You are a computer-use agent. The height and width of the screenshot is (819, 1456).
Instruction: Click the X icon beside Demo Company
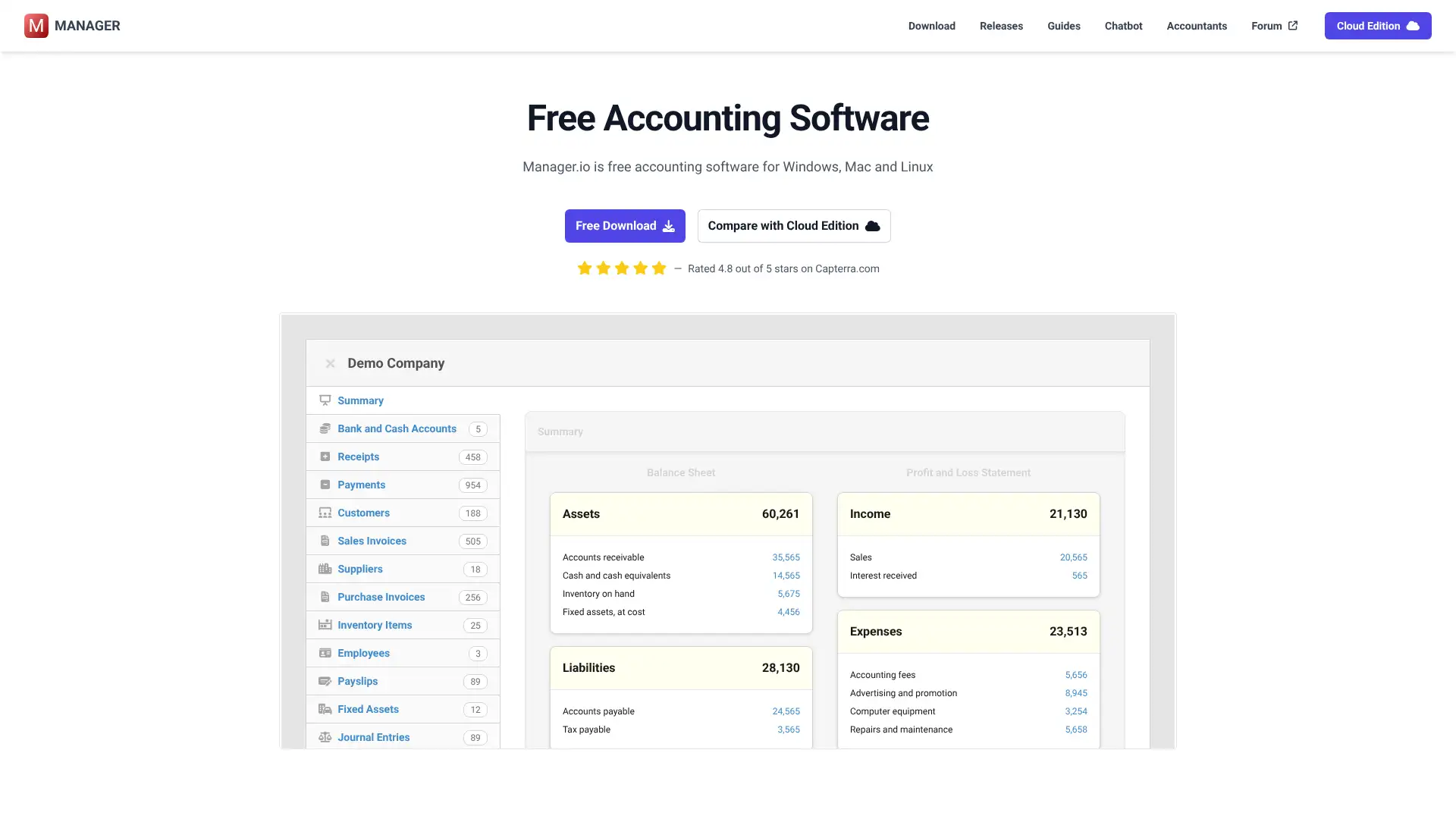click(330, 363)
